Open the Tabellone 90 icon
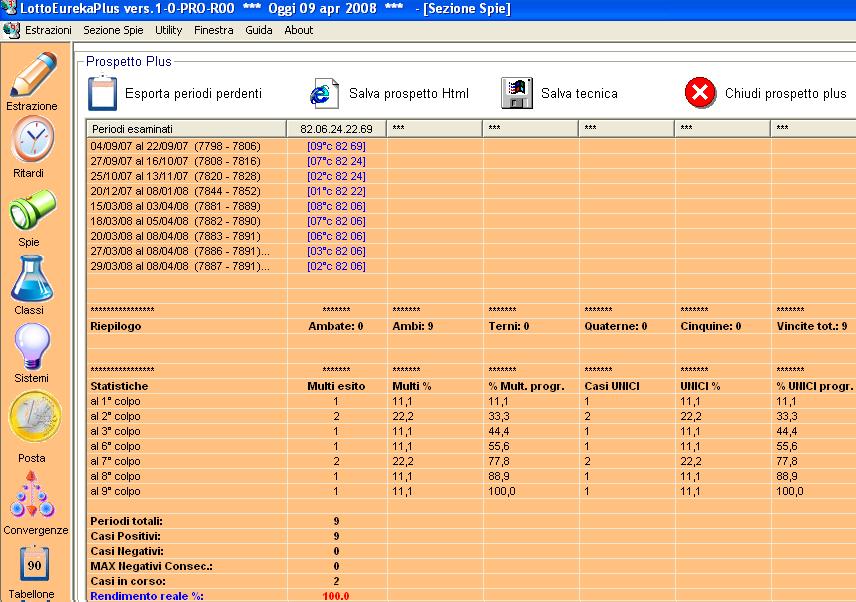 coord(34,565)
